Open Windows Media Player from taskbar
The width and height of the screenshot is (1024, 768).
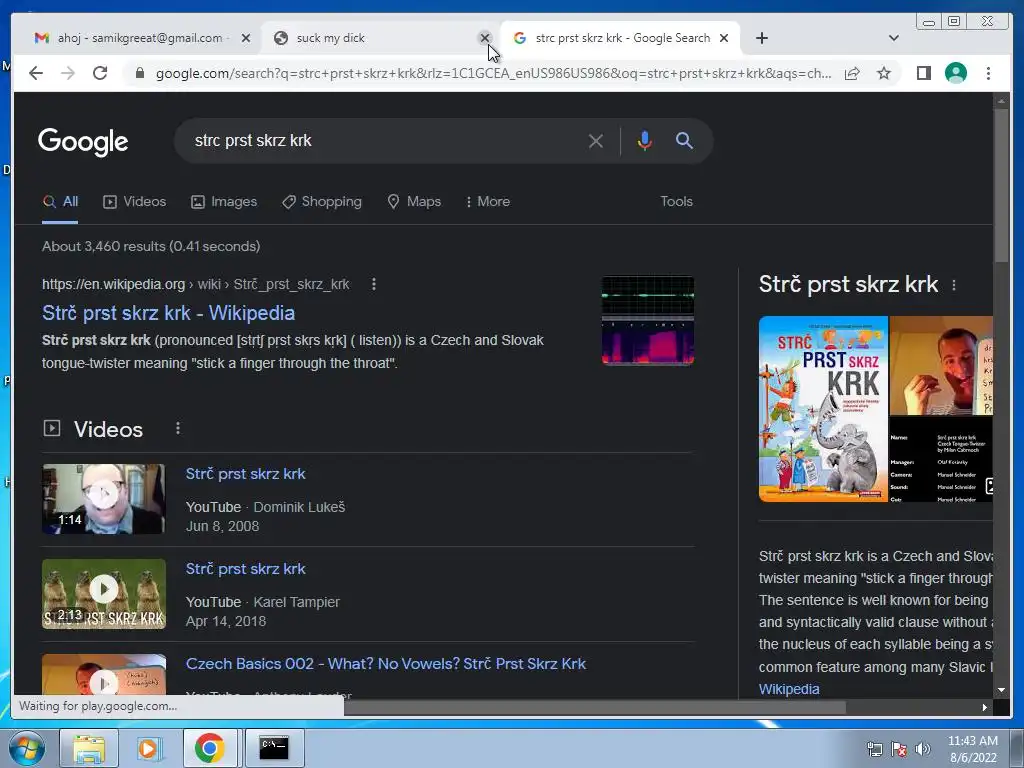[149, 748]
